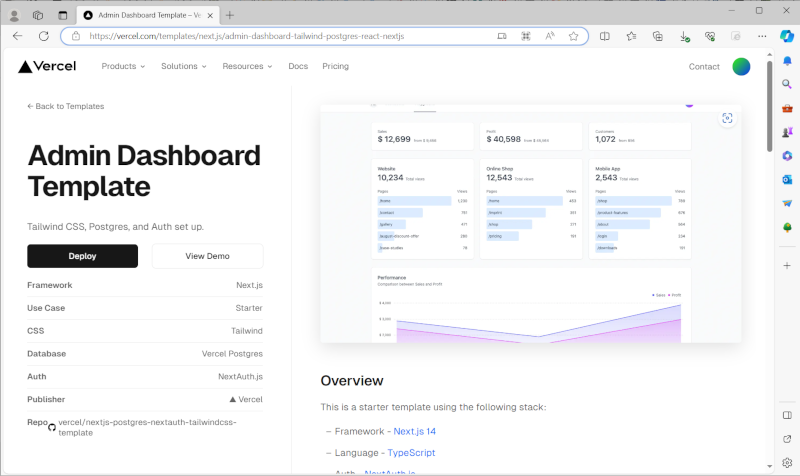This screenshot has height=476, width=800.
Task: Open the browser split screen icon
Action: point(605,36)
